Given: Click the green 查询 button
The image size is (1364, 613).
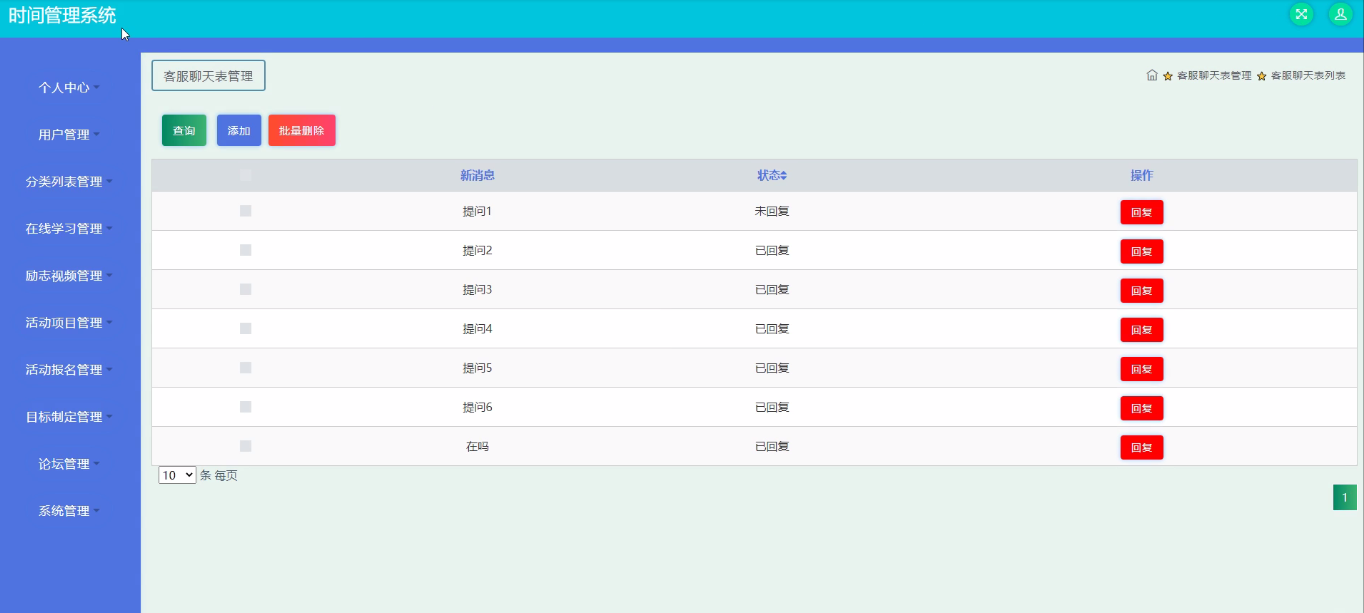Looking at the screenshot, I should point(184,131).
